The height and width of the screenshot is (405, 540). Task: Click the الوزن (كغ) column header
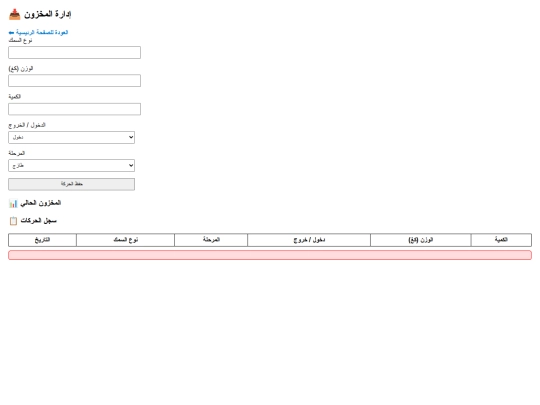[420, 240]
